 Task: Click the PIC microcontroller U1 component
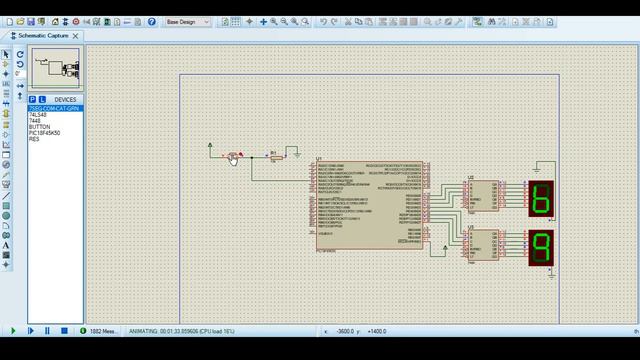point(370,205)
